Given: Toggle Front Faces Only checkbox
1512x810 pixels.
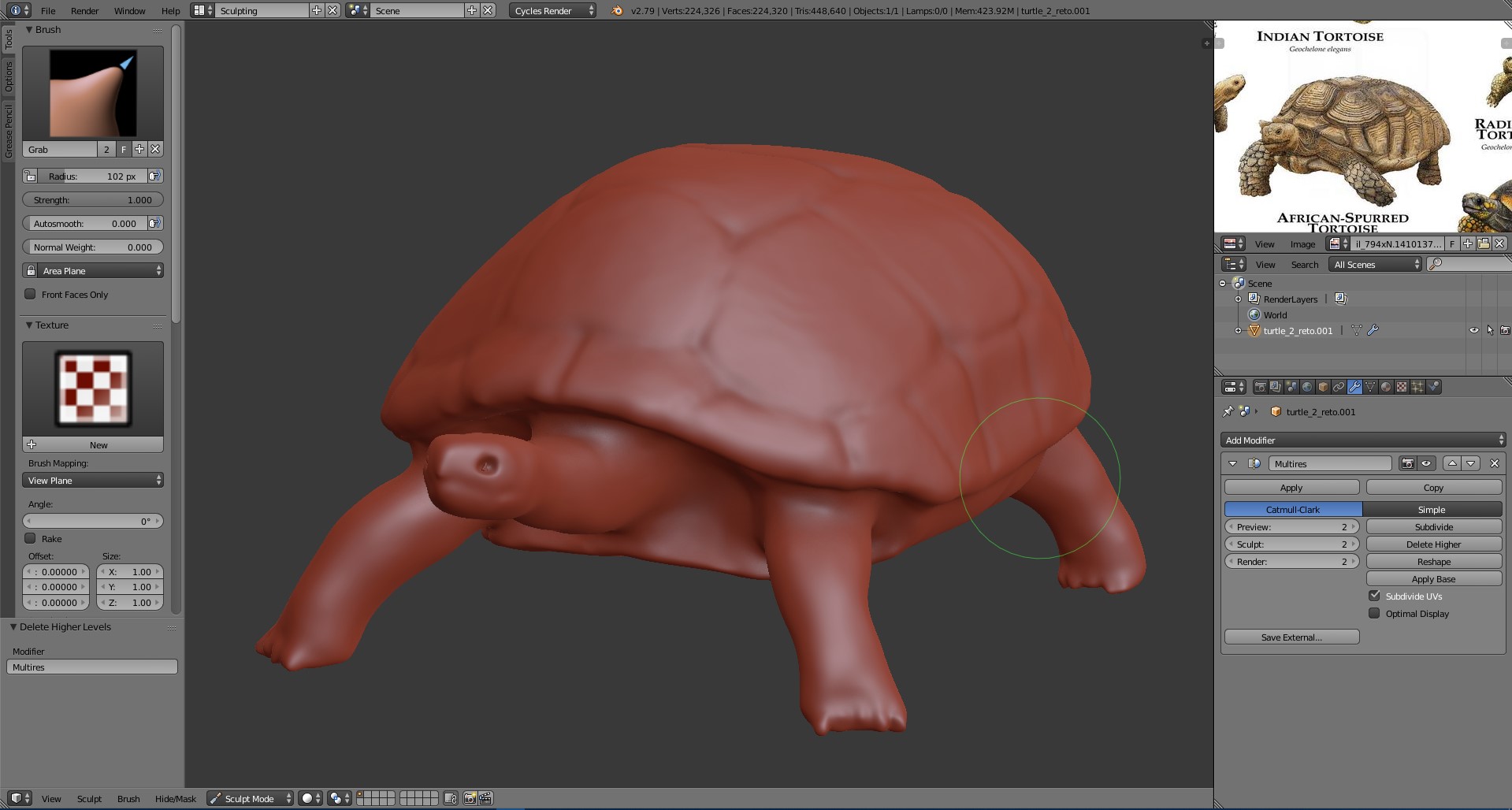Looking at the screenshot, I should pos(30,294).
